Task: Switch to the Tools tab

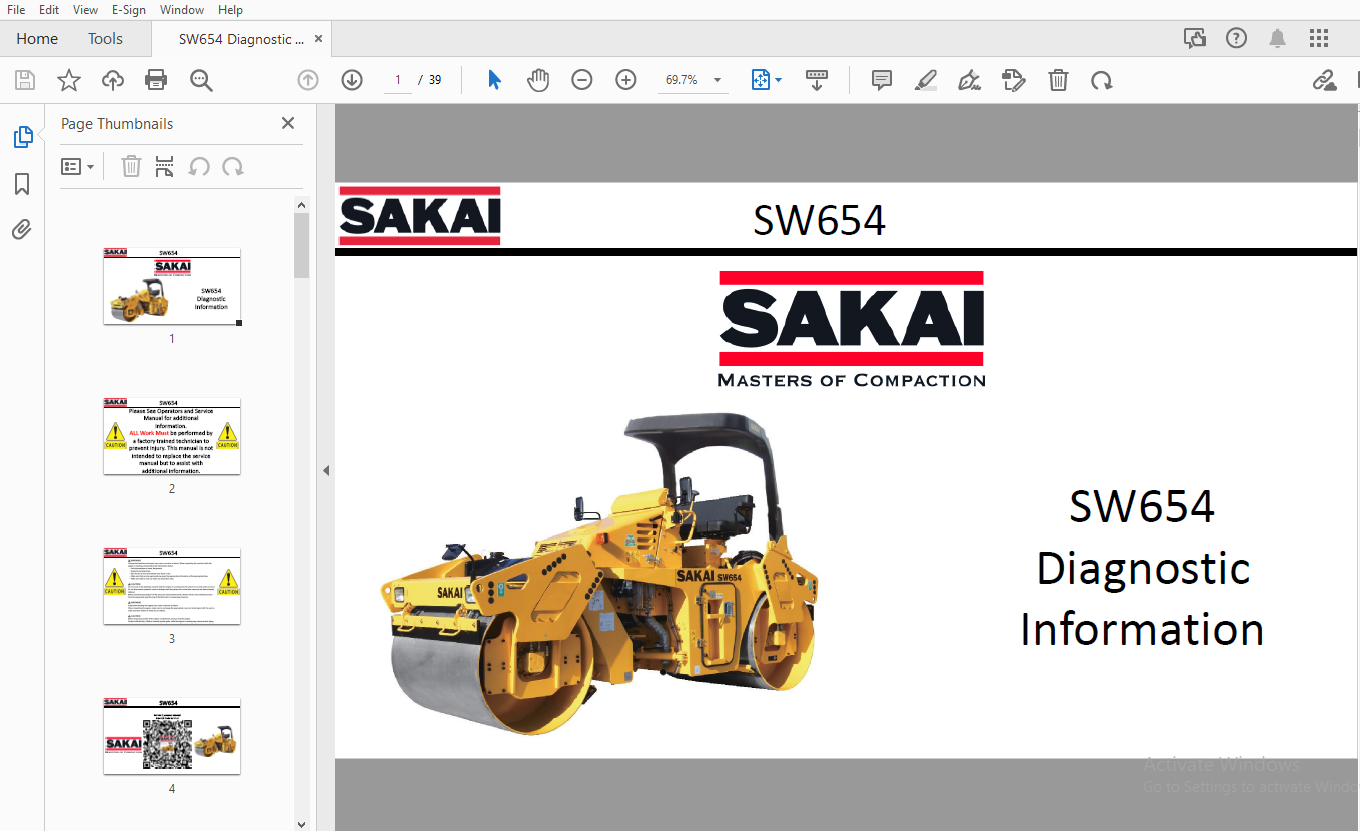Action: click(x=105, y=39)
